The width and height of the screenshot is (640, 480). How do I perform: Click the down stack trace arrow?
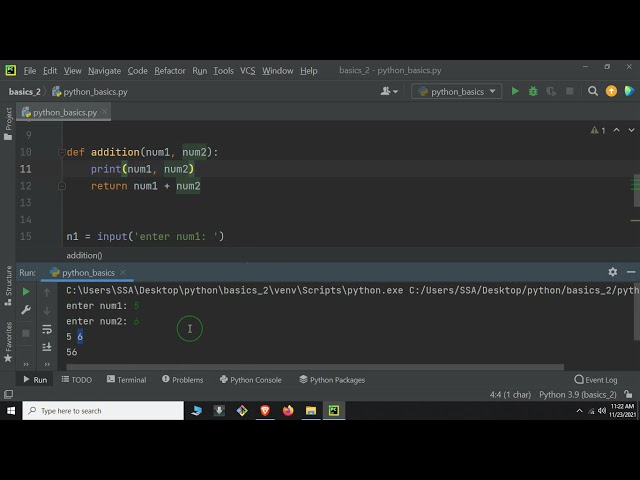coord(47,311)
